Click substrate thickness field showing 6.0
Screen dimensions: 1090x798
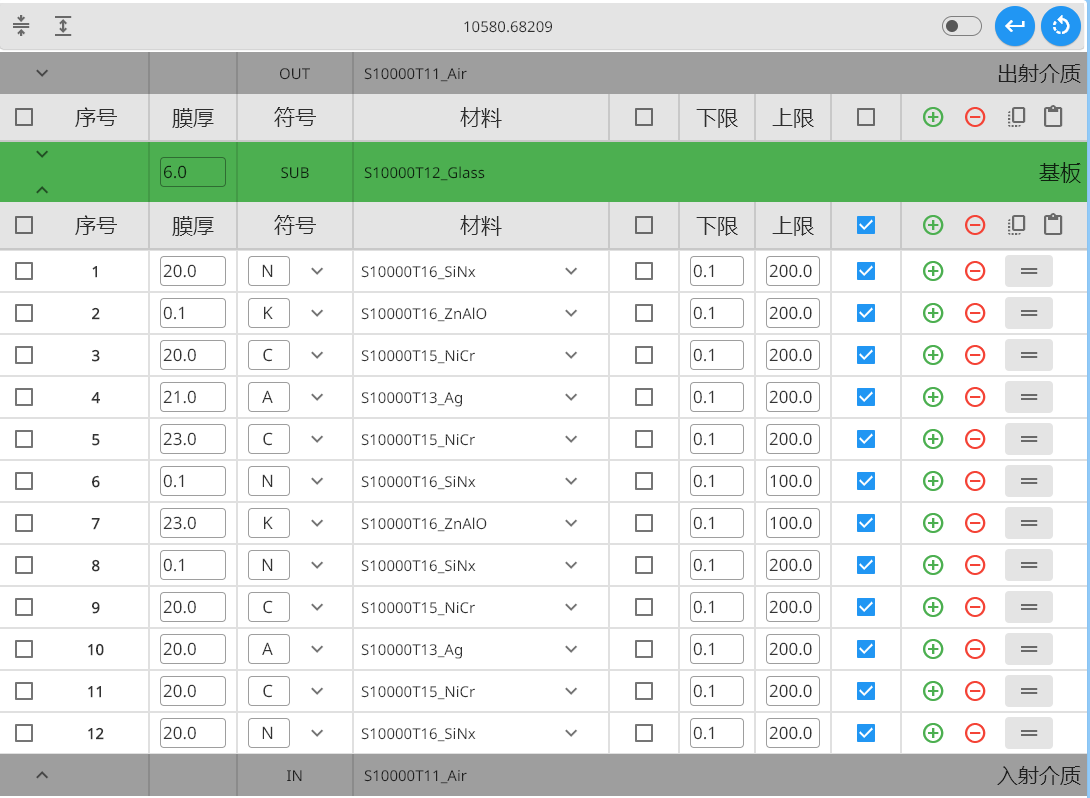[x=193, y=172]
